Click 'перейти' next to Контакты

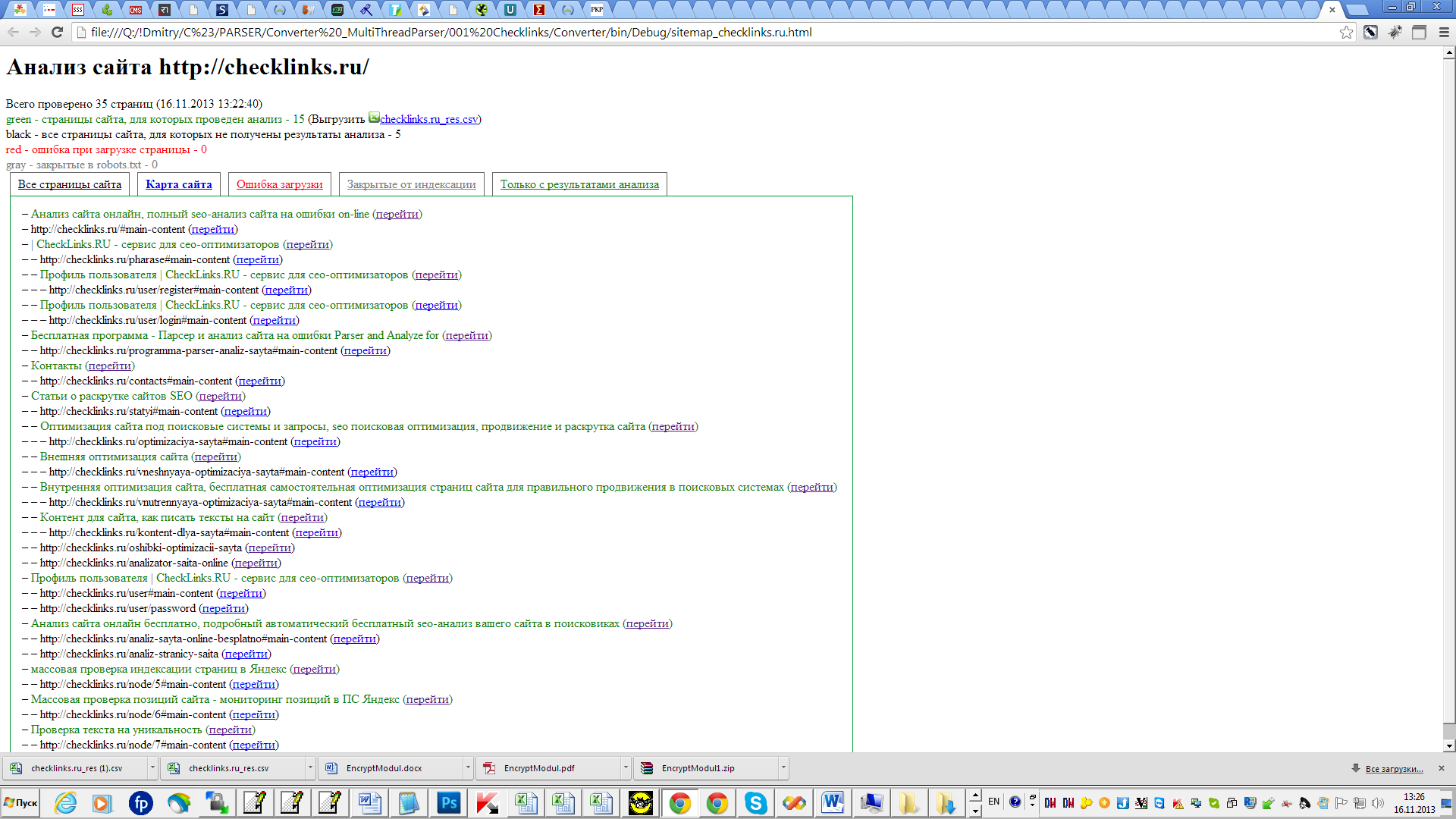coord(109,366)
